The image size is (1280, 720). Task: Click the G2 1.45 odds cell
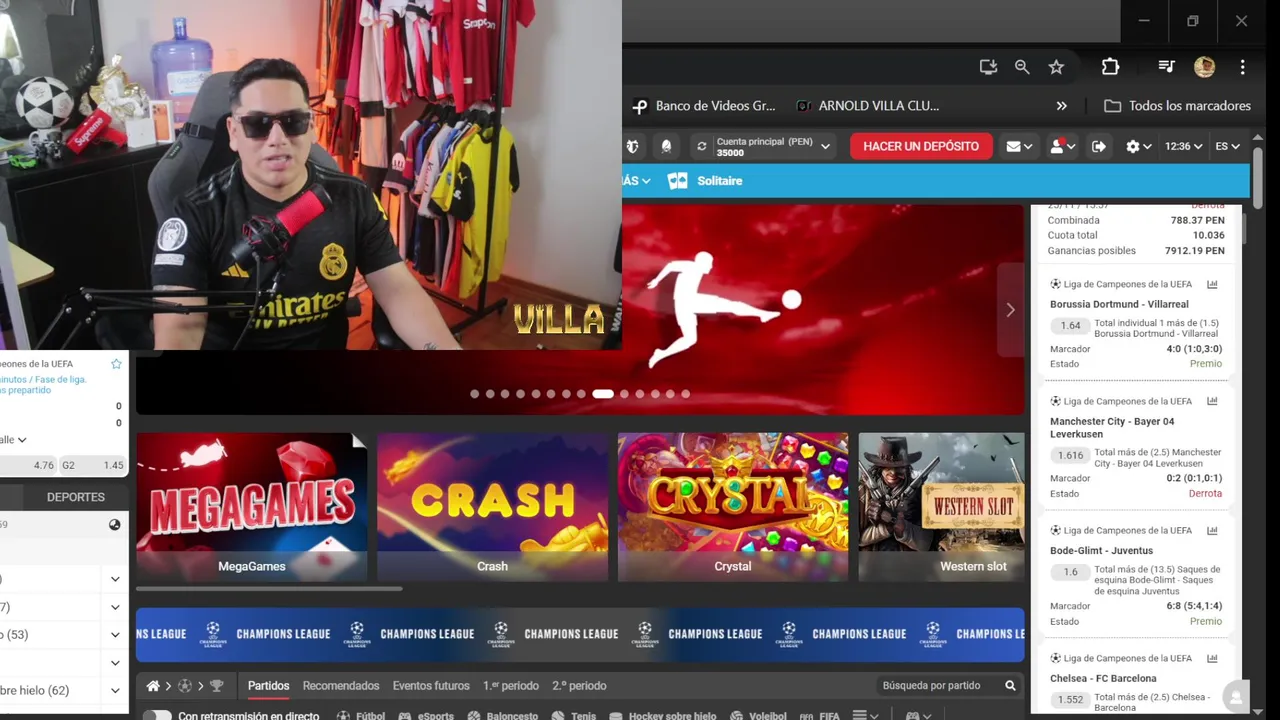93,465
